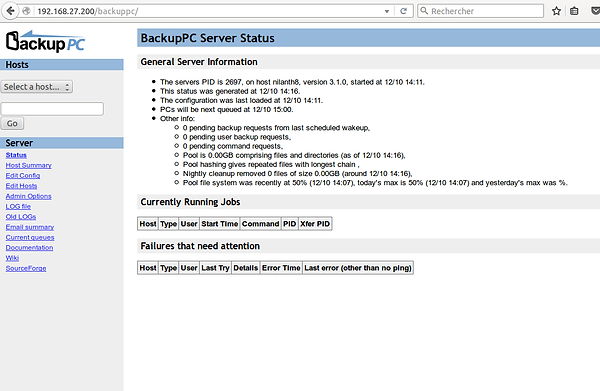Click the Command column header
The height and width of the screenshot is (391, 600).
(261, 224)
